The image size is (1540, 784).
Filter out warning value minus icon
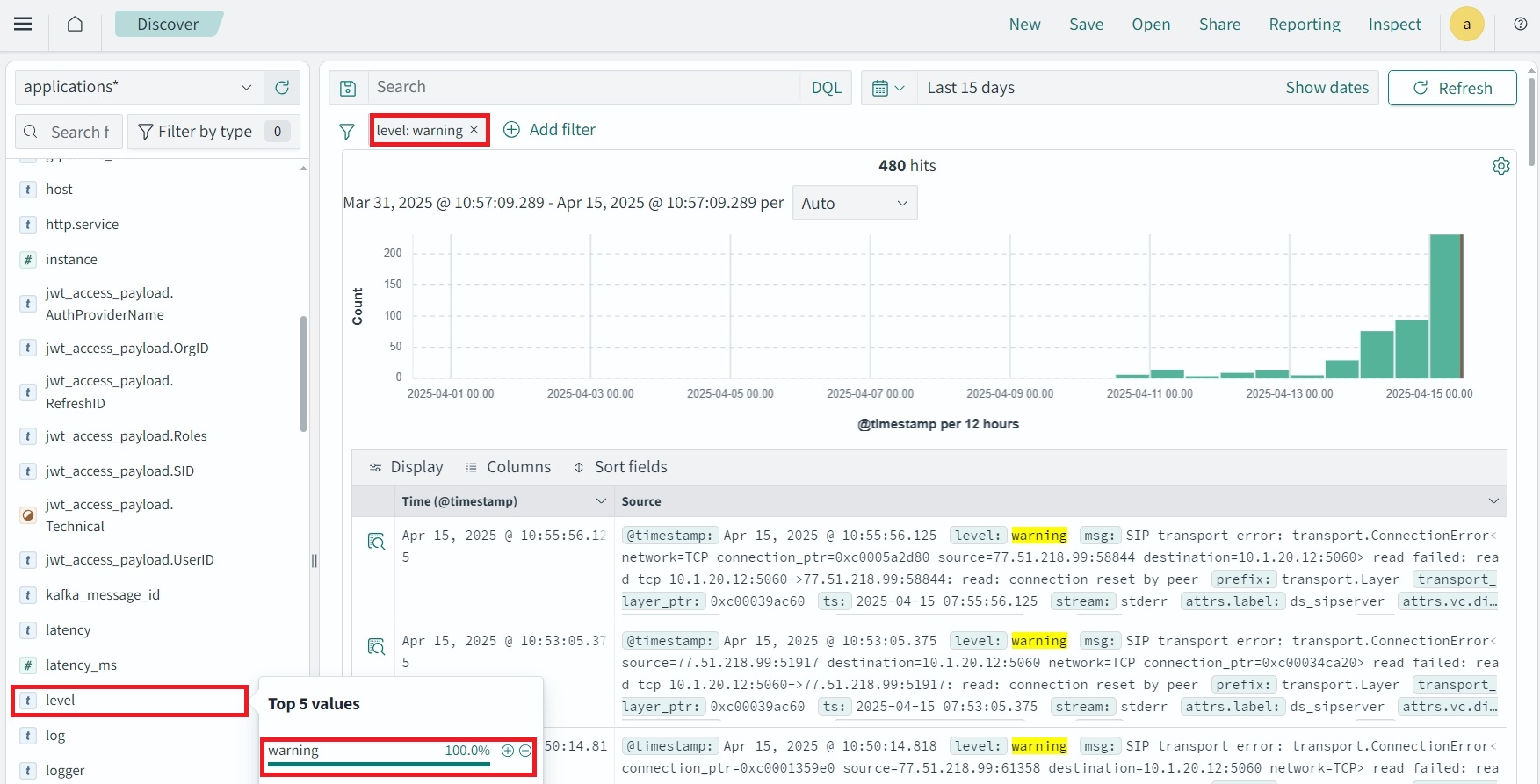point(525,751)
